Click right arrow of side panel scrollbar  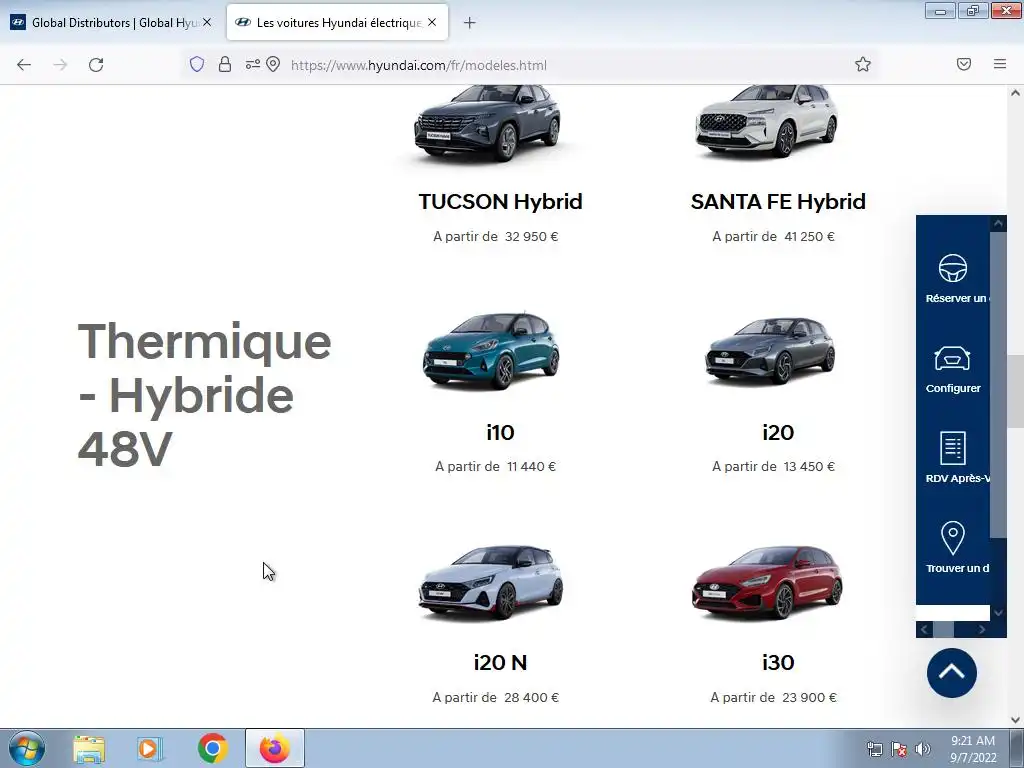coord(982,630)
